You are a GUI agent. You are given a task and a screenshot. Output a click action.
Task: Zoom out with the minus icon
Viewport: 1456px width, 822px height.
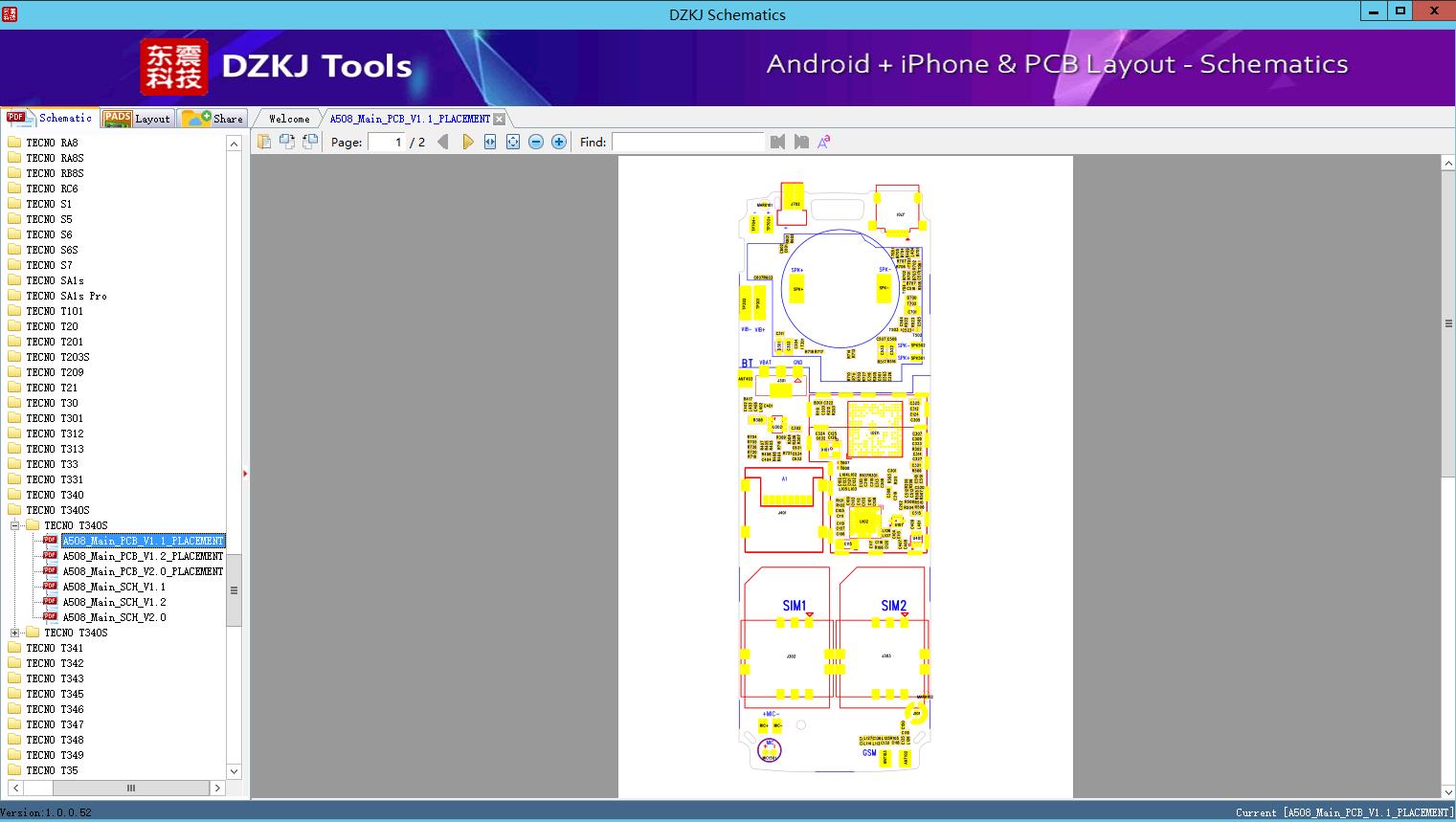click(x=536, y=142)
